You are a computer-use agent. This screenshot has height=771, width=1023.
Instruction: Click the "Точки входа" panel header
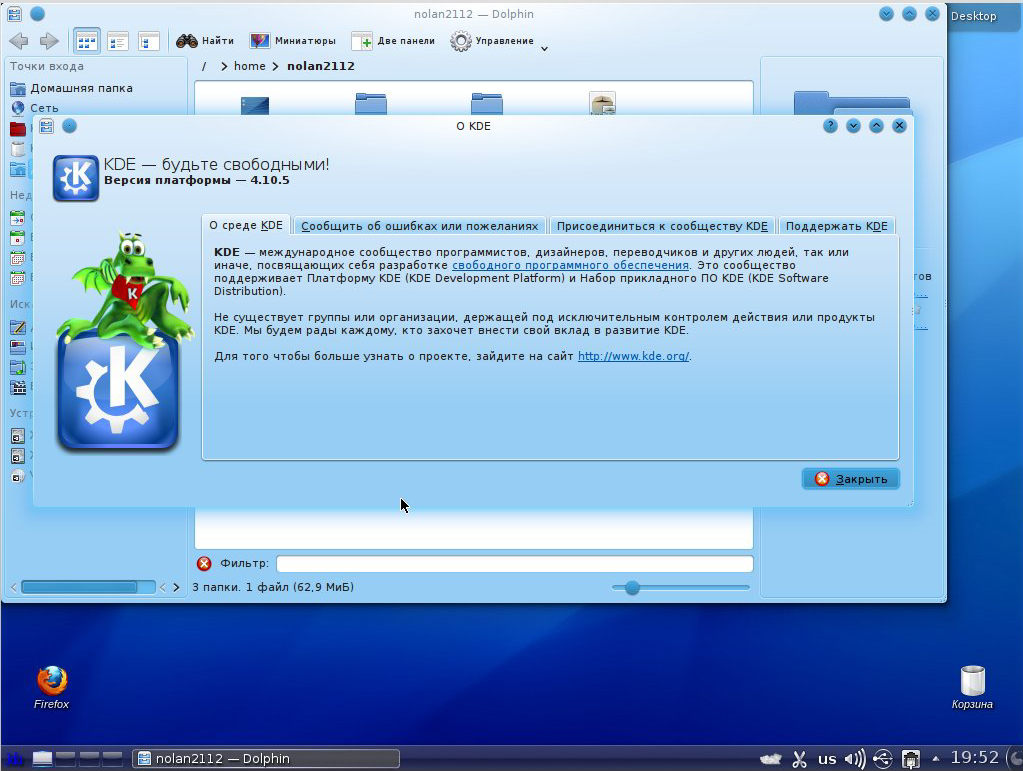(47, 66)
